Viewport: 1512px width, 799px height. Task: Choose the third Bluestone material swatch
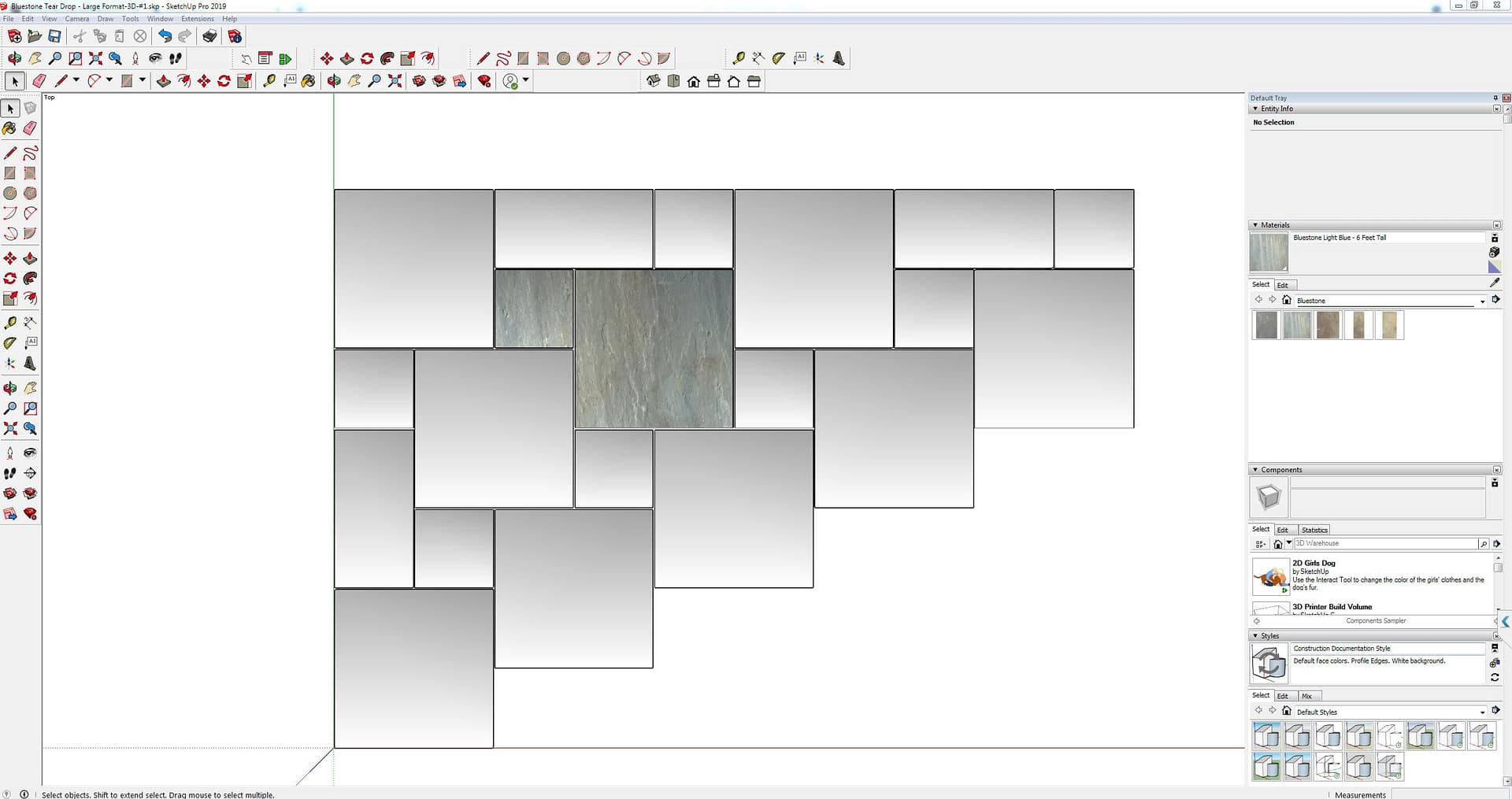pyautogui.click(x=1328, y=325)
